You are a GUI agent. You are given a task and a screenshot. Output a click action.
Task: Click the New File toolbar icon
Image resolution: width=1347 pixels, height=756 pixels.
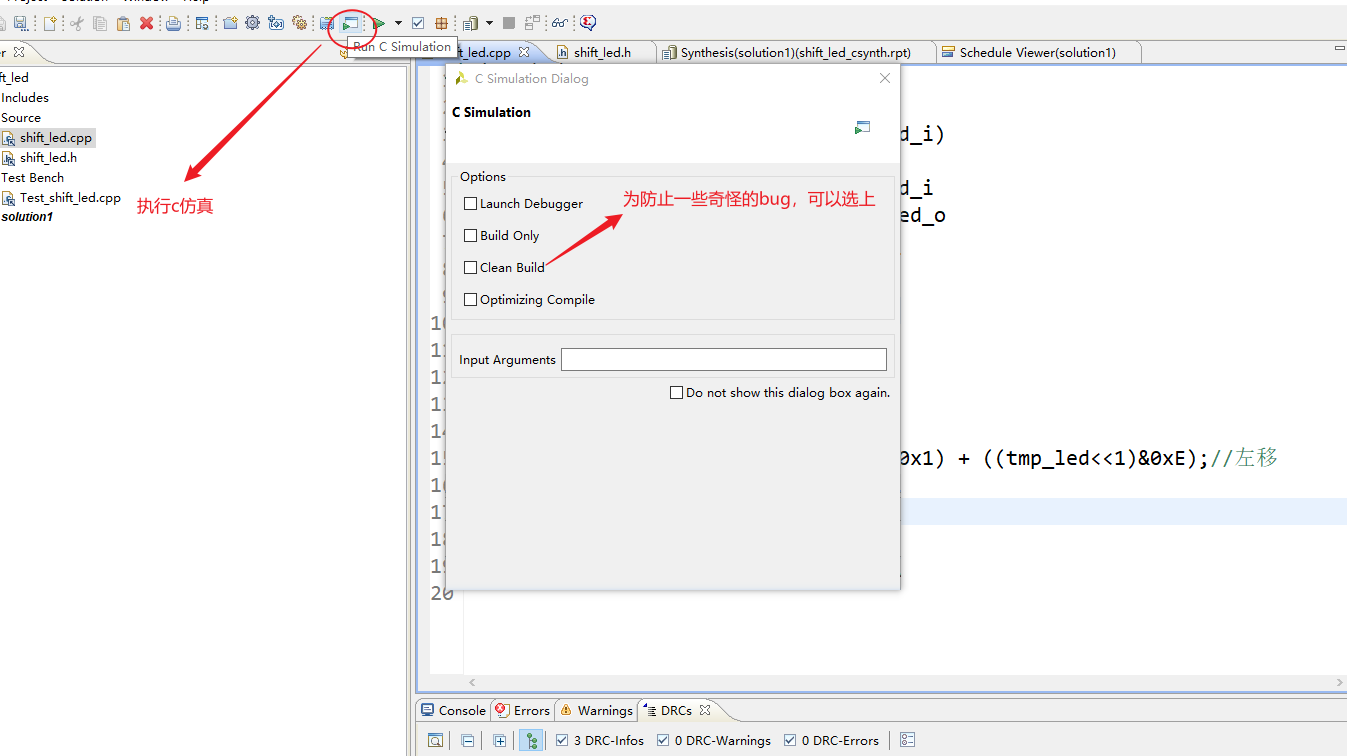click(49, 22)
